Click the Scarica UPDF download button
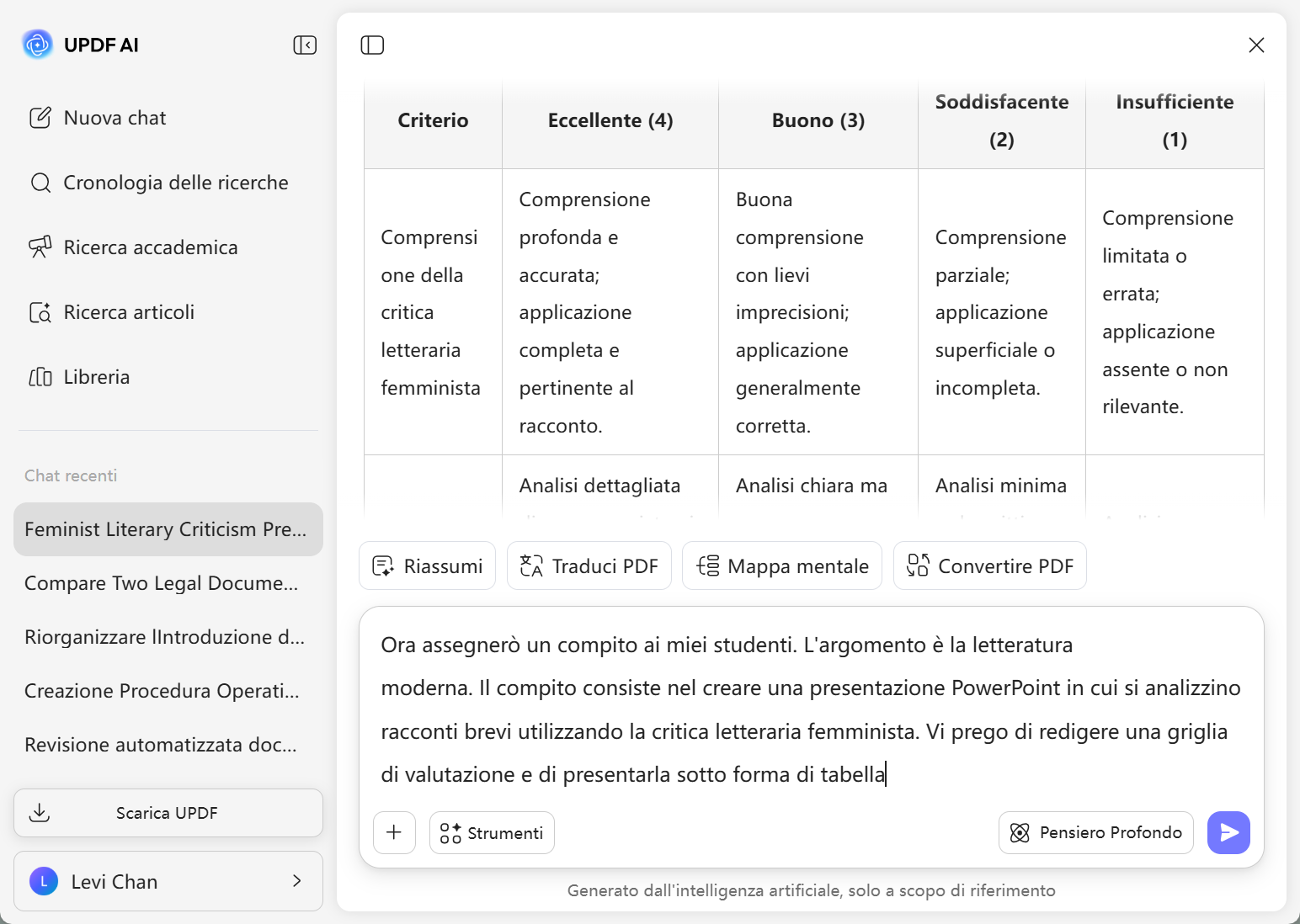The height and width of the screenshot is (924, 1300). click(168, 813)
